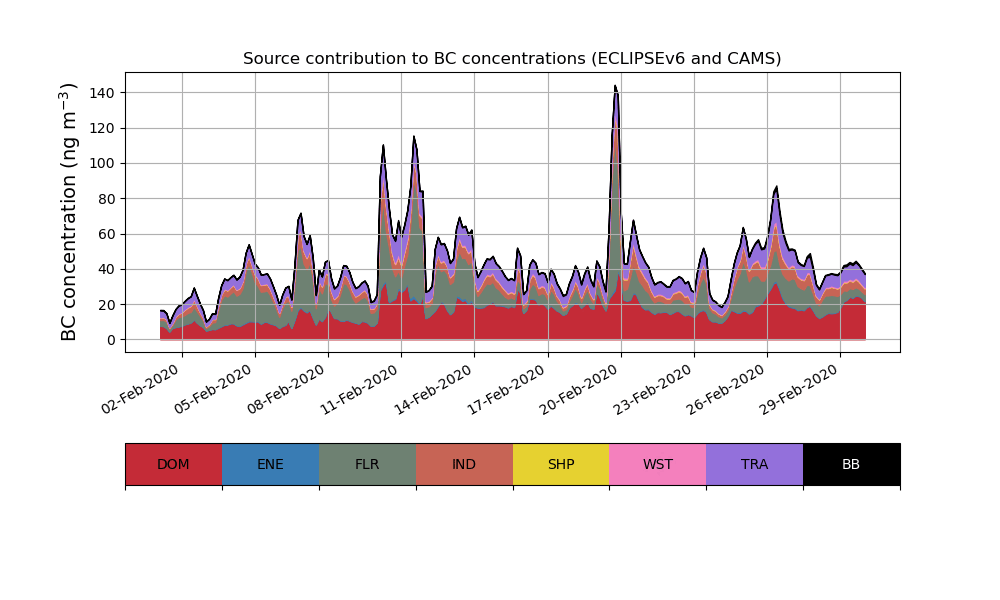Viewport: 1000px width, 600px height.
Task: Select the 0 y-axis tick label
Action: [112, 340]
